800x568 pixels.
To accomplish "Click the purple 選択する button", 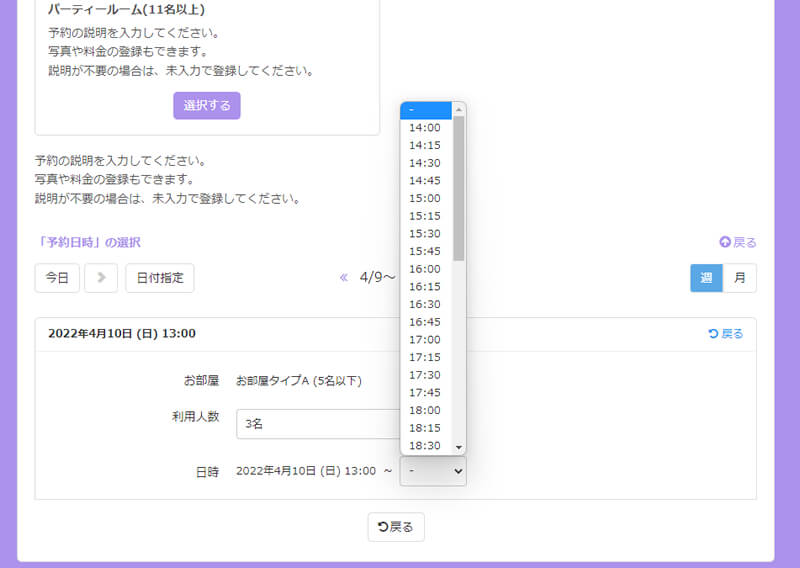I will pos(206,106).
